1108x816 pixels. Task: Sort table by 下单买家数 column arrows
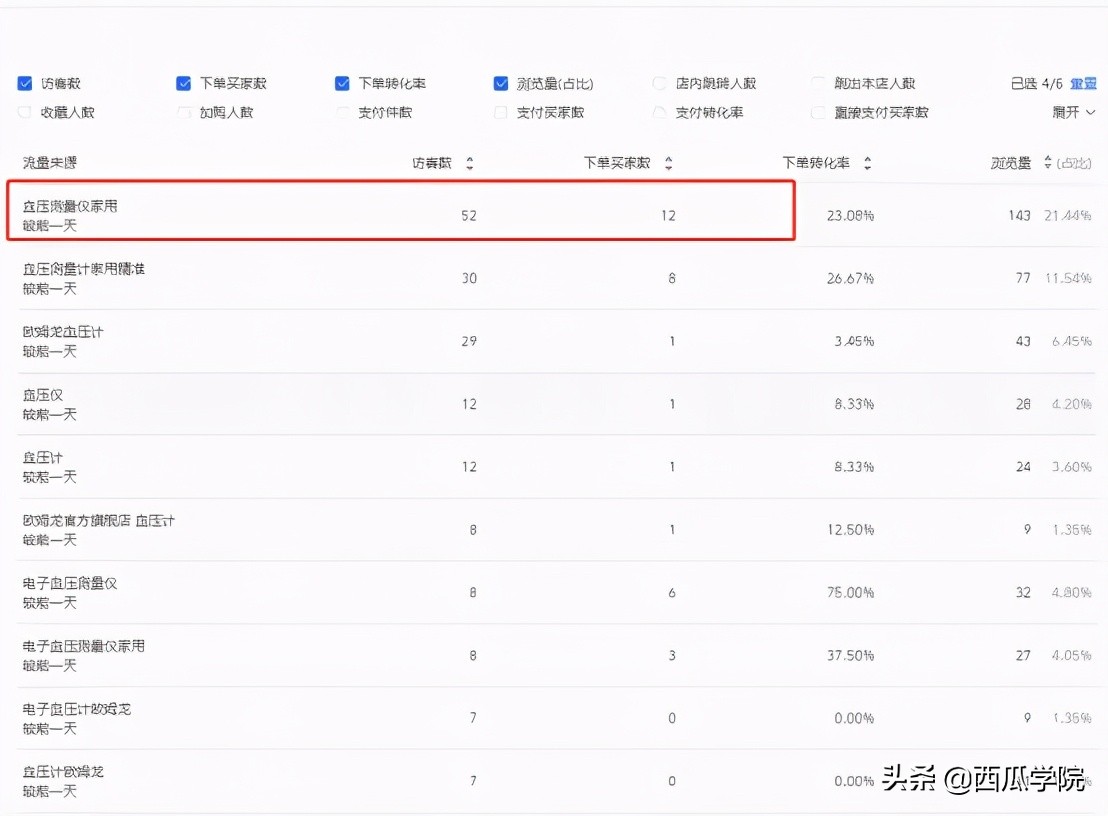coord(668,163)
